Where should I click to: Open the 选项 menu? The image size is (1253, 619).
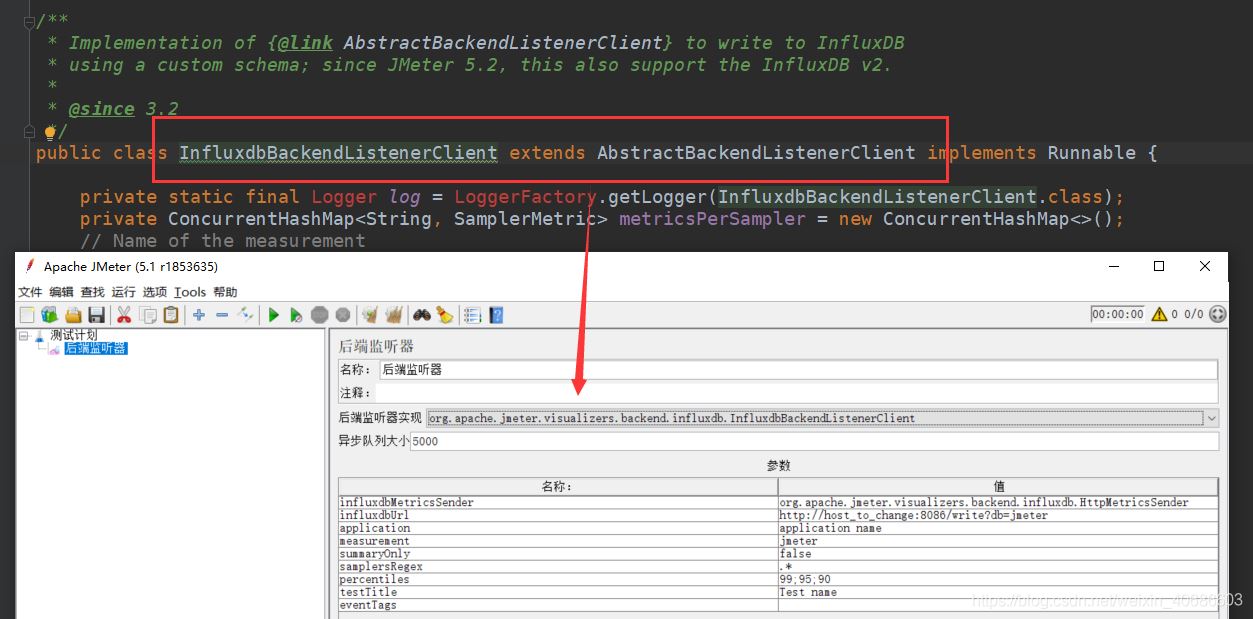154,292
